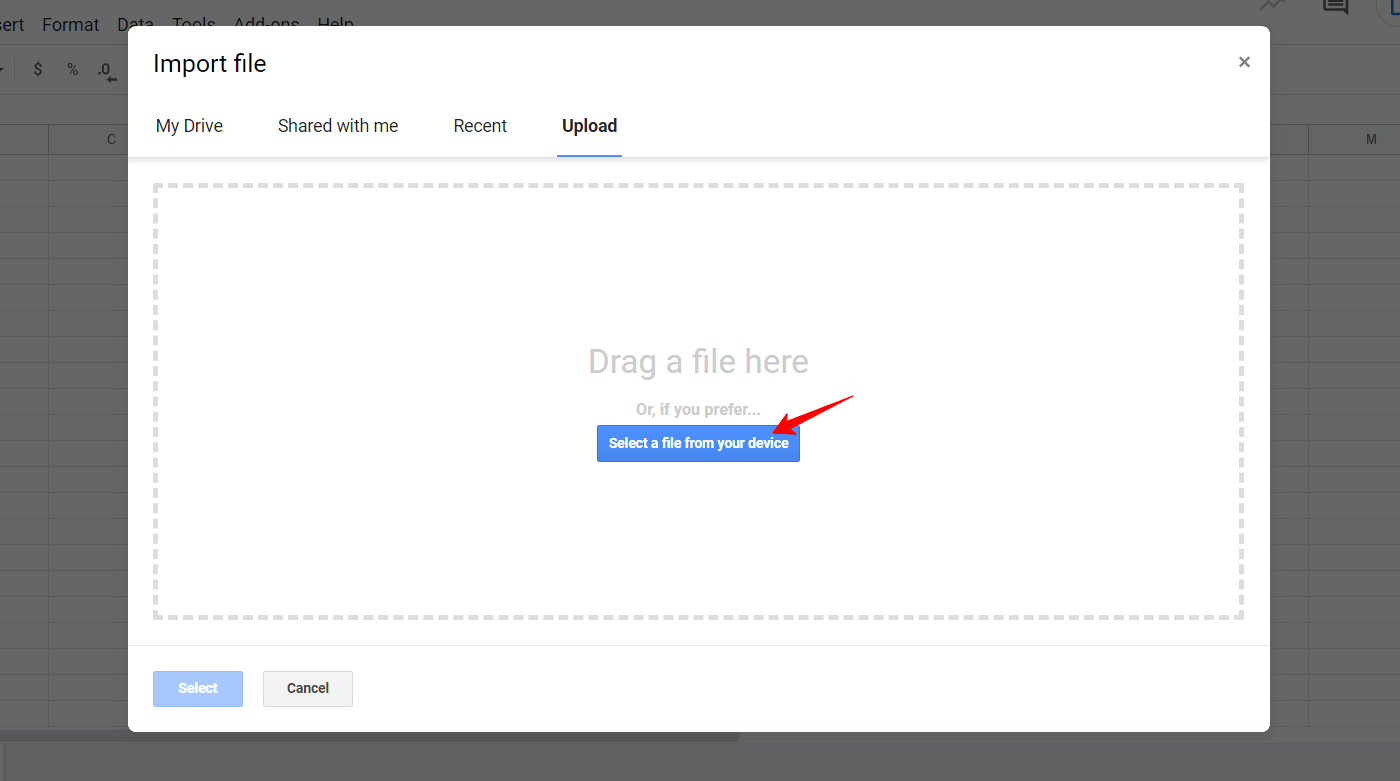The width and height of the screenshot is (1400, 781).
Task: Open comment history via speech bubble icon
Action: pyautogui.click(x=1335, y=8)
